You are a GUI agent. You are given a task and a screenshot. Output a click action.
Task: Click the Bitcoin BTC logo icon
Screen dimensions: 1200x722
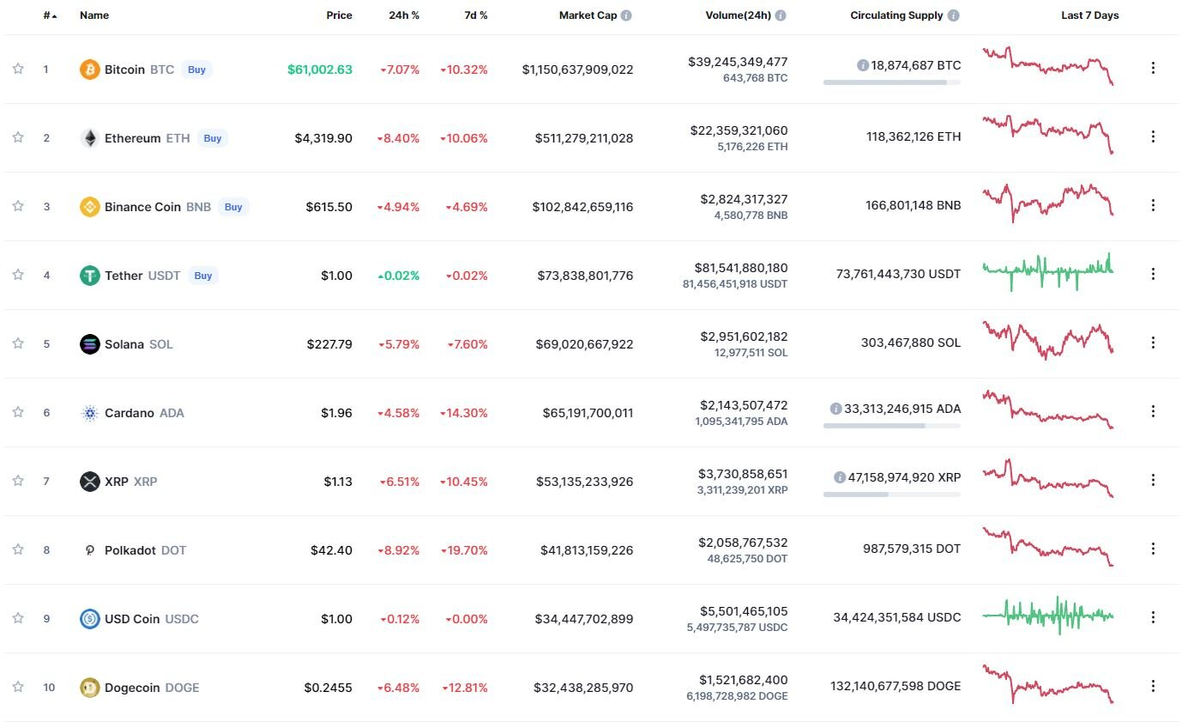click(90, 69)
